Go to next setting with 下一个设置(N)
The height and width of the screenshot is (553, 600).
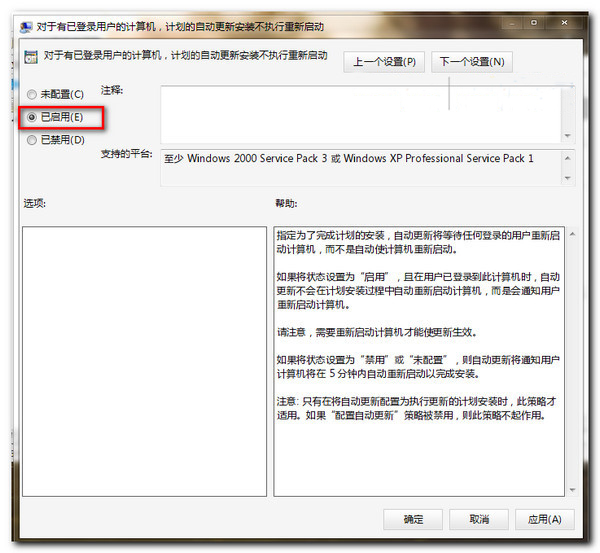pos(472,62)
